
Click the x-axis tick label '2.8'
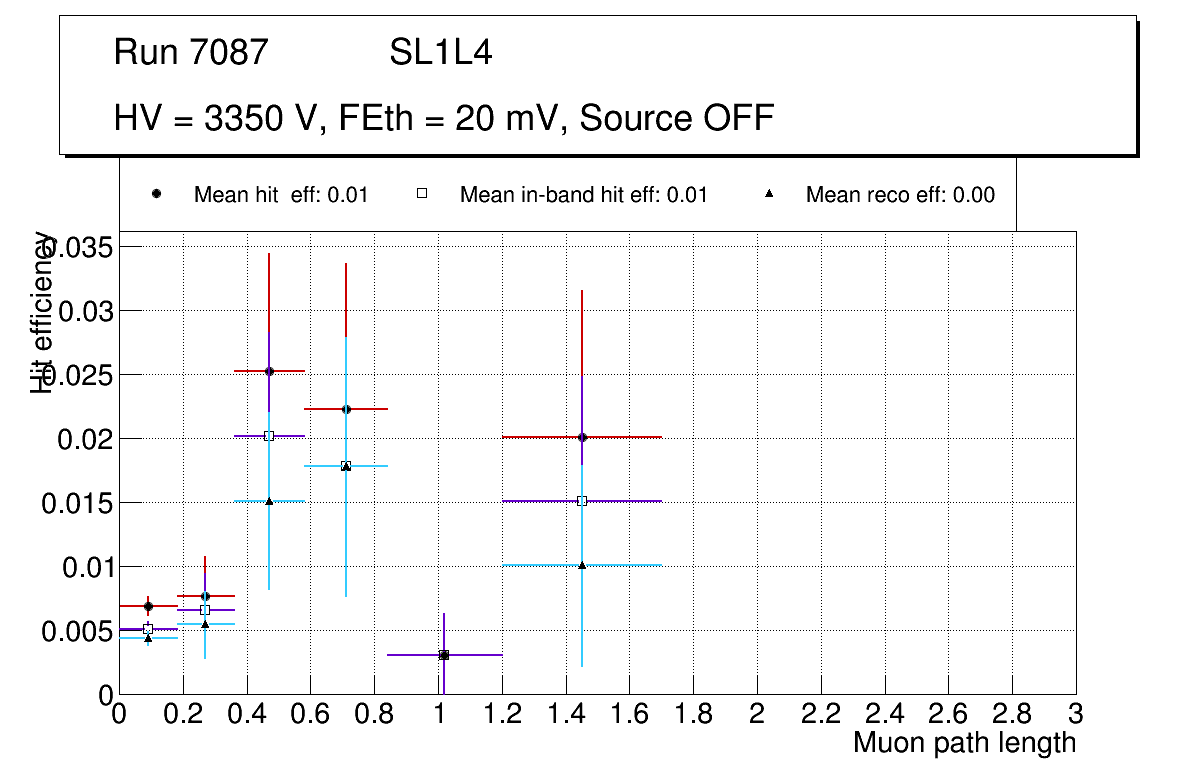pos(1012,714)
